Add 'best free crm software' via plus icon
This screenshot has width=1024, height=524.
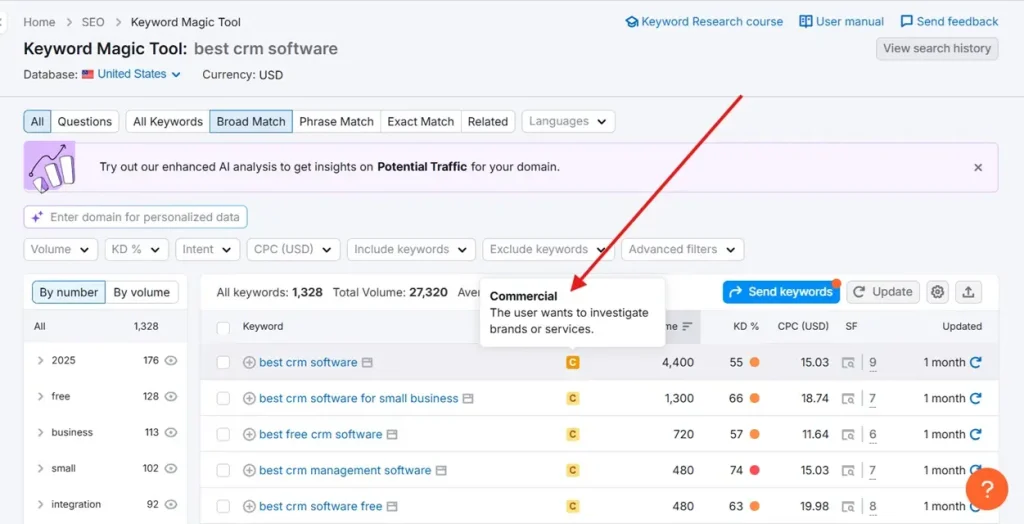click(x=249, y=434)
